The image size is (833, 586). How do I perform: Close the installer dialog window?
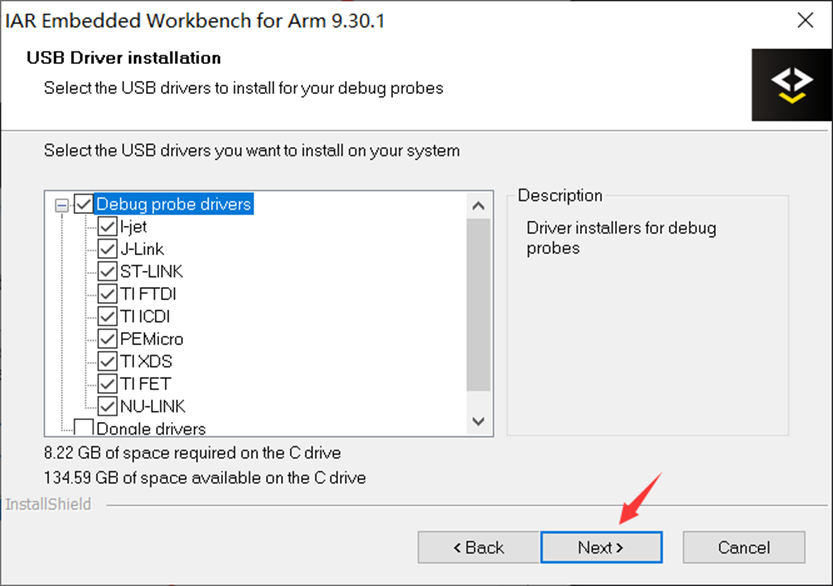click(x=804, y=20)
